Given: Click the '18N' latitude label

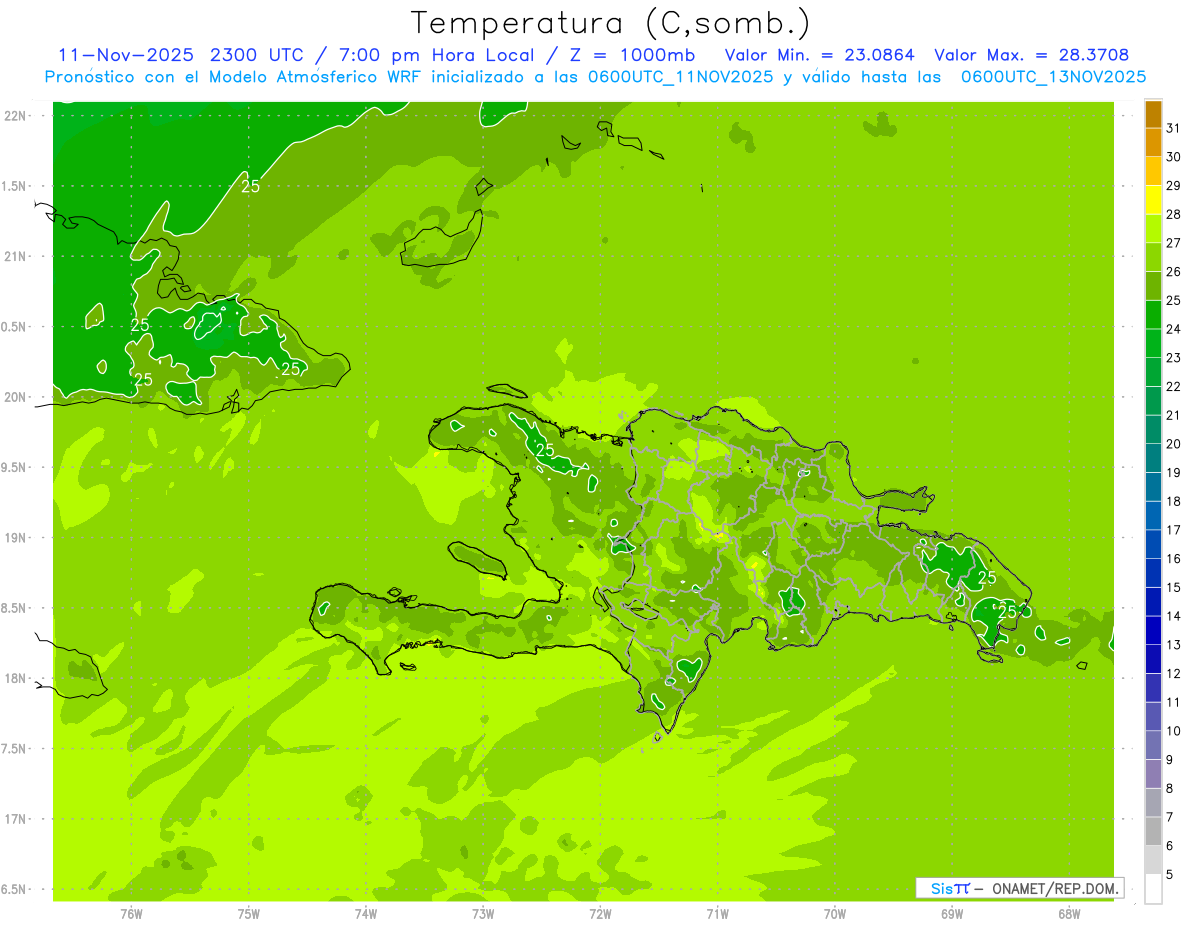Looking at the screenshot, I should [x=16, y=678].
